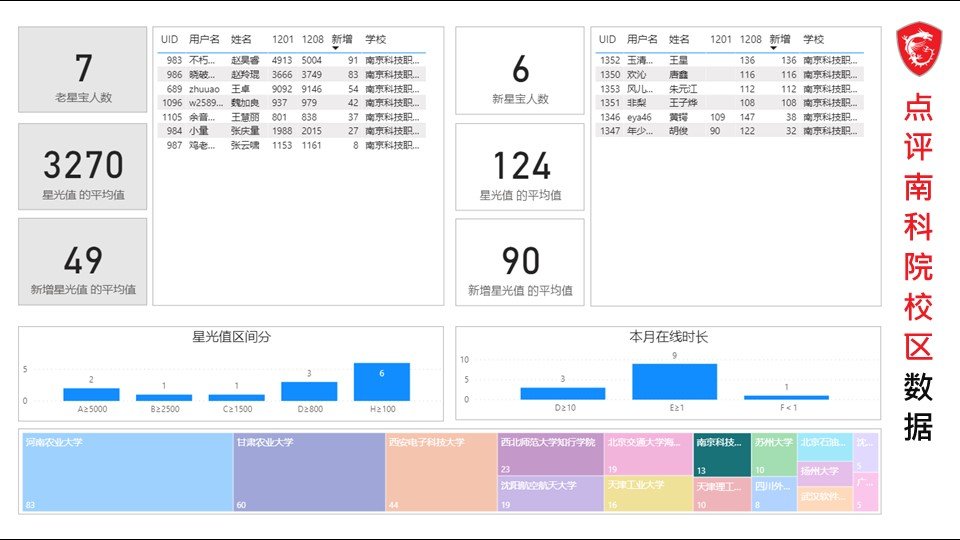Select the A≥5000 bar in 星光值区间分 chart

tap(91, 394)
